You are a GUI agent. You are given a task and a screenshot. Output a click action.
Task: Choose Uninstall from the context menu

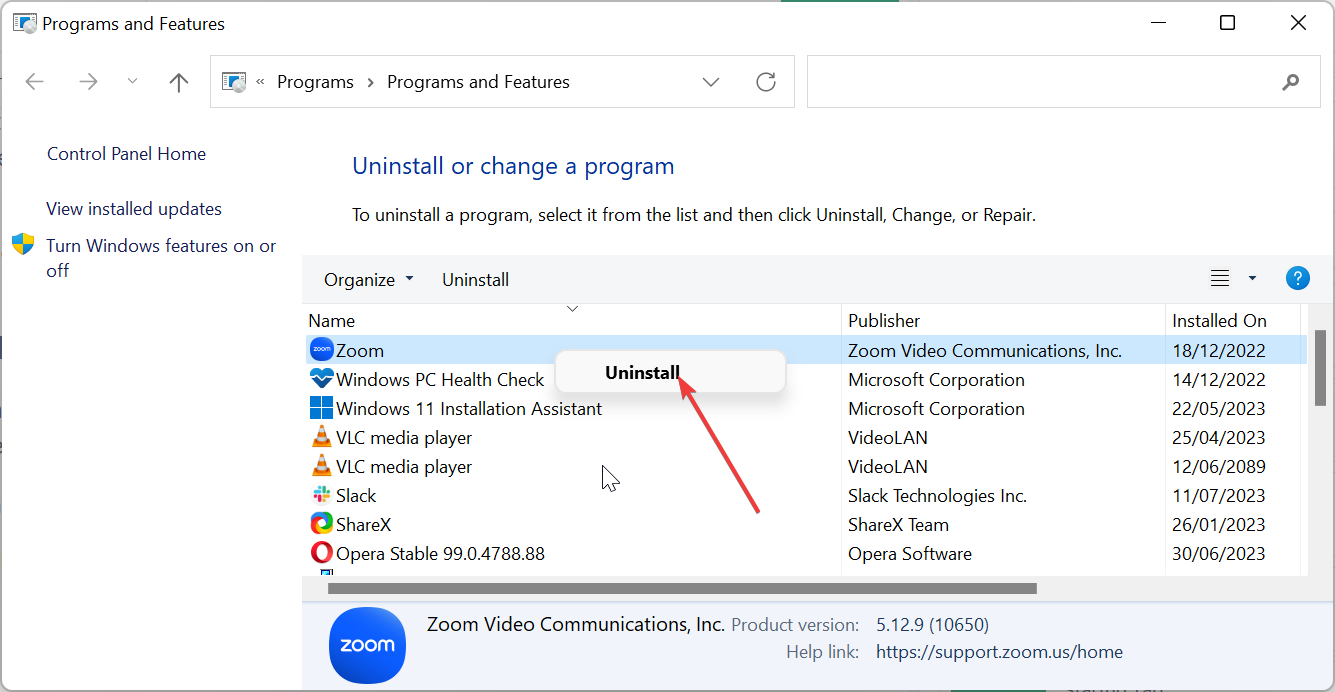[x=669, y=372]
